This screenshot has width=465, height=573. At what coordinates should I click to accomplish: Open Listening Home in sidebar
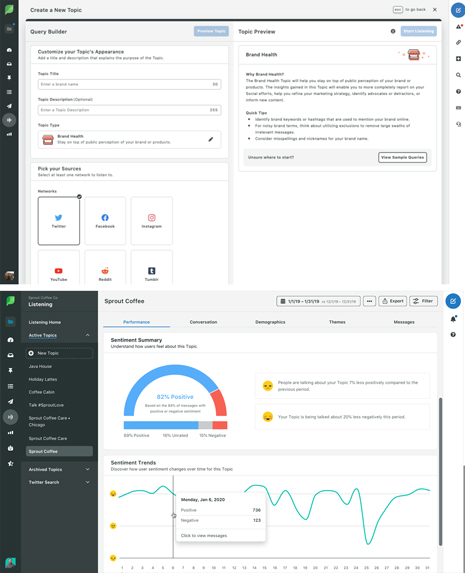pyautogui.click(x=45, y=322)
